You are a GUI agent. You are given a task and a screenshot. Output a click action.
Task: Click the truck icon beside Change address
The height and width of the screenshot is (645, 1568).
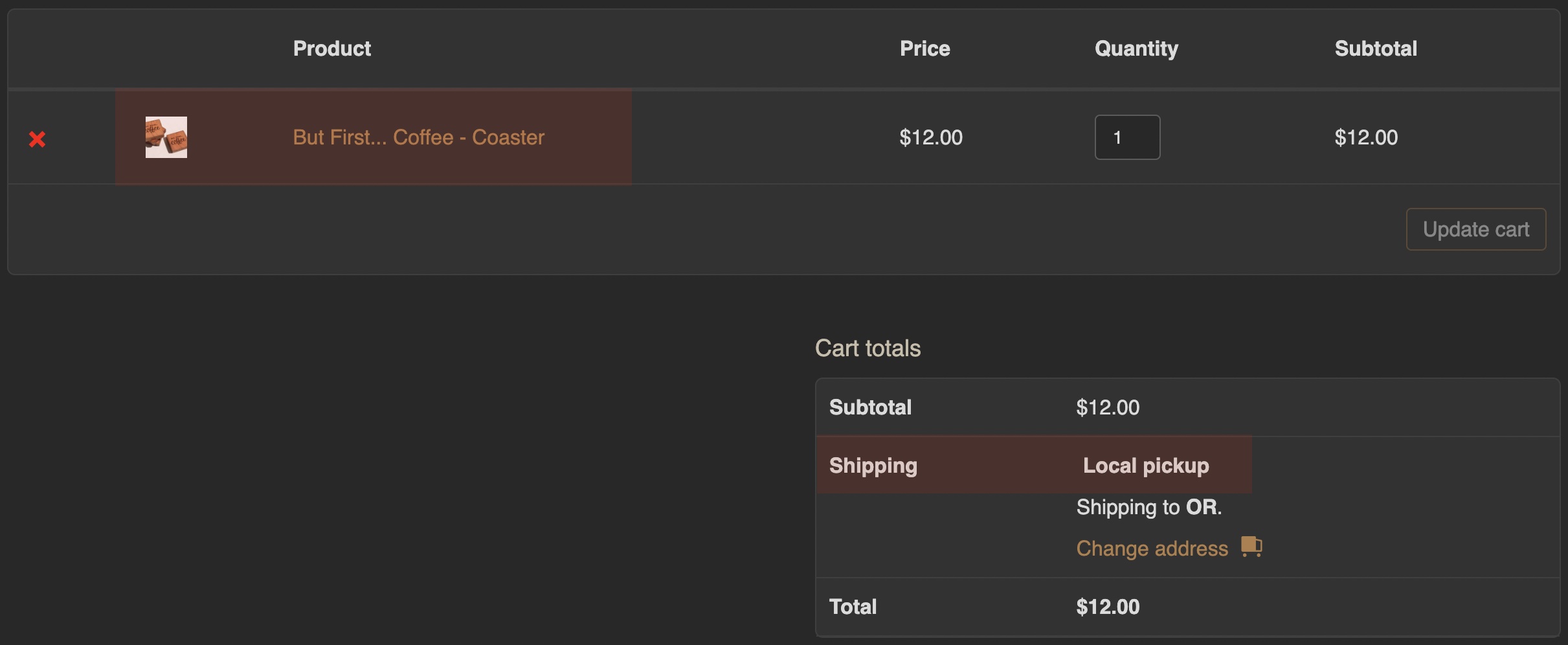1251,547
